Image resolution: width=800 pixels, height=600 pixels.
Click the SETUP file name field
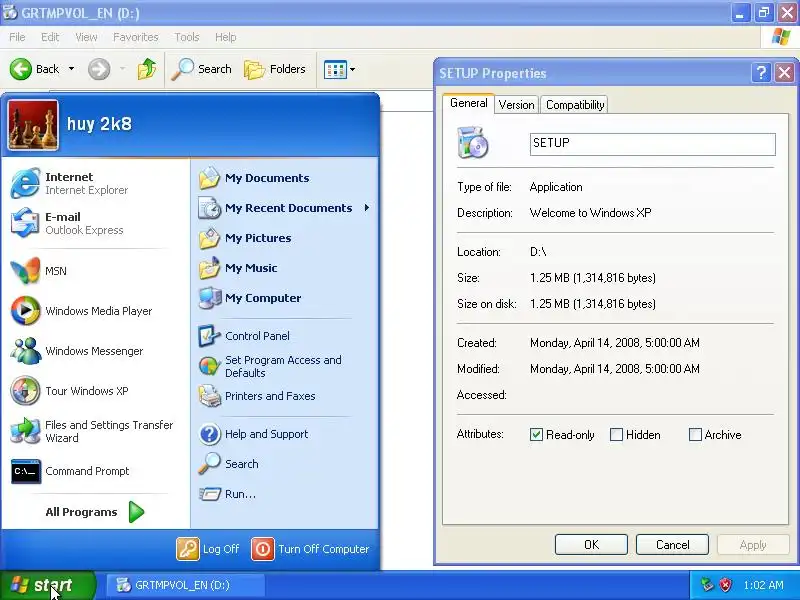(x=653, y=144)
